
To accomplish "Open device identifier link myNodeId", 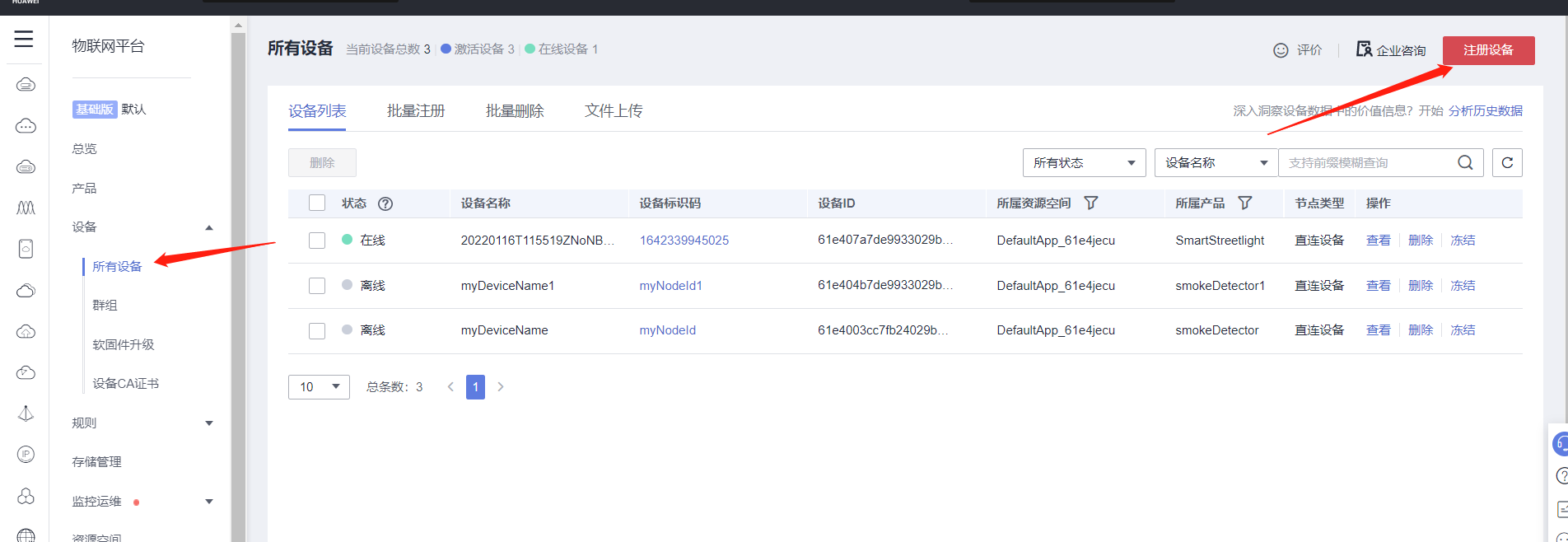I will 667,330.
